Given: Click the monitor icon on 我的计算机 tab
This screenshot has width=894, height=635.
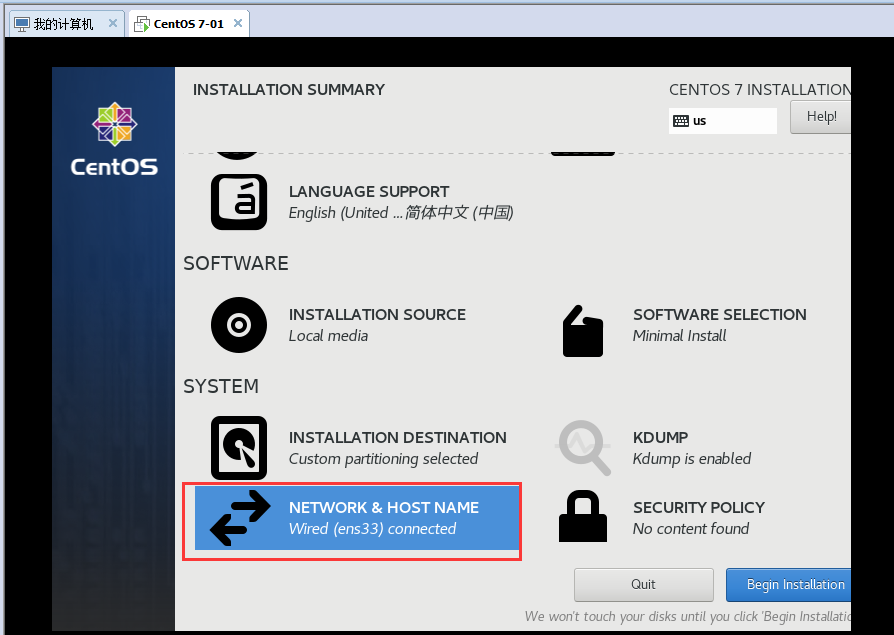Looking at the screenshot, I should tap(22, 24).
